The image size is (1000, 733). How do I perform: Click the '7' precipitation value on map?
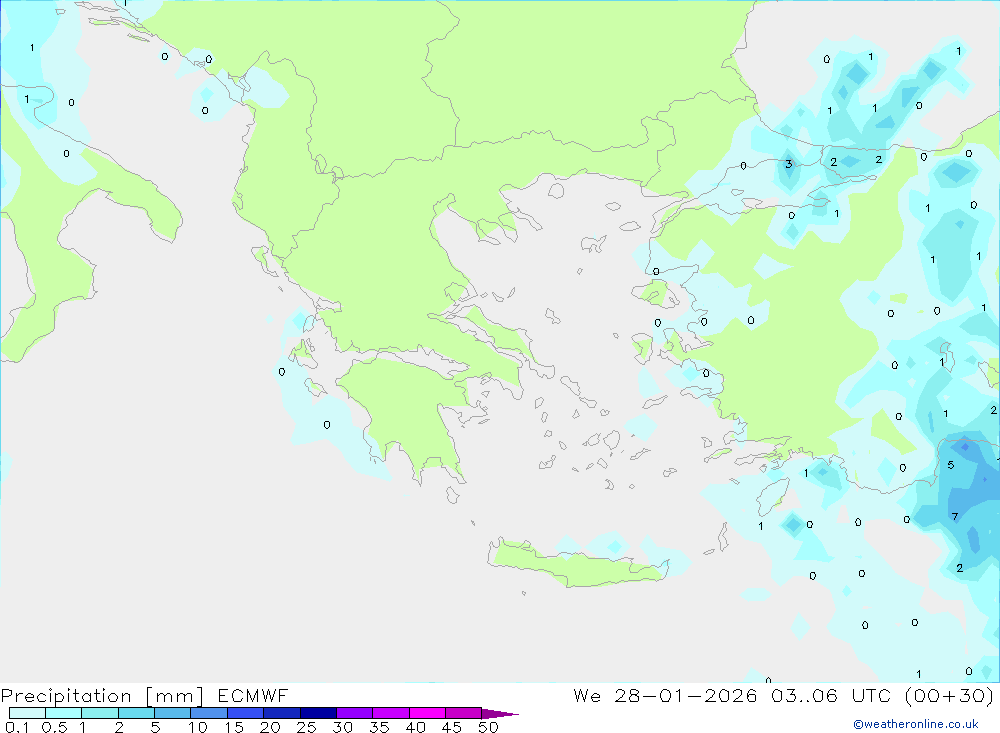(x=954, y=517)
